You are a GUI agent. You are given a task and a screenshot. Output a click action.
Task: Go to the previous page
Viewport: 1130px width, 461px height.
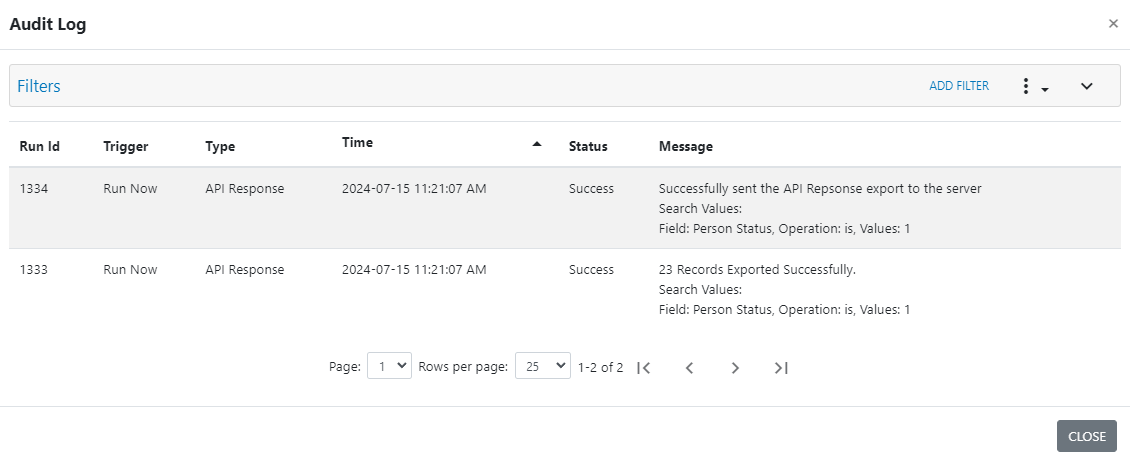(689, 368)
